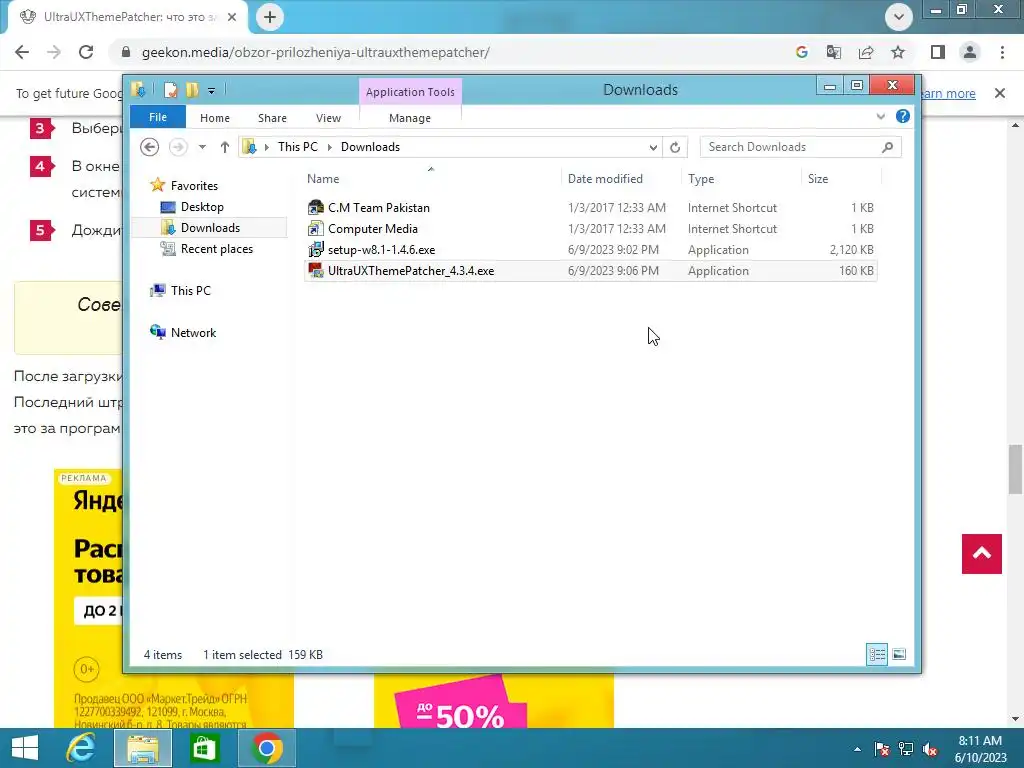
Task: Open Explorer's recent locations dropdown arrow
Action: click(x=202, y=147)
